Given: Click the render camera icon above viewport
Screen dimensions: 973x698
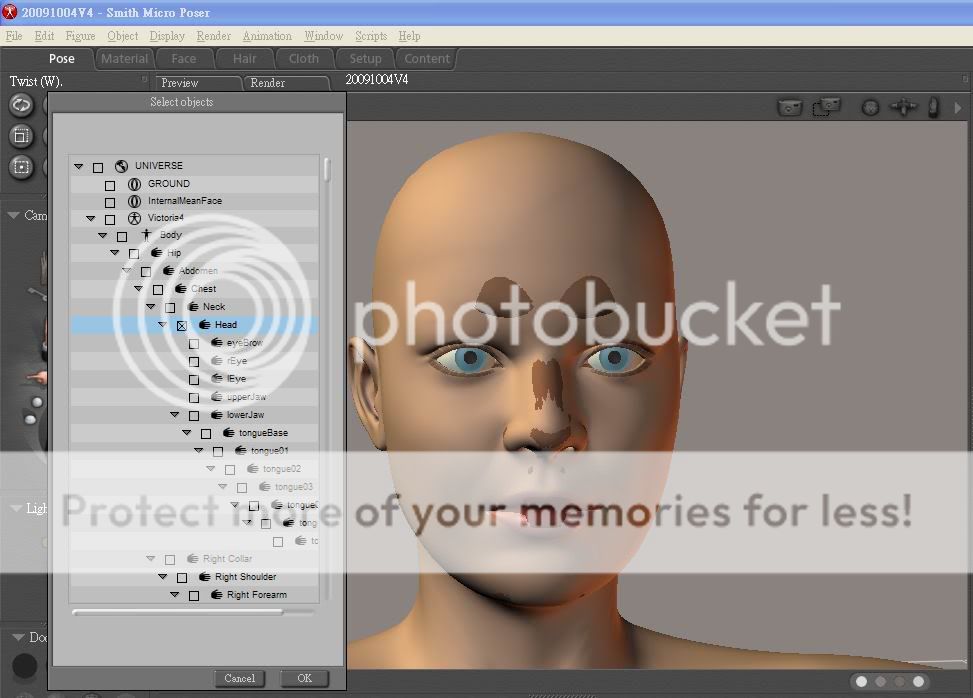Looking at the screenshot, I should 790,107.
